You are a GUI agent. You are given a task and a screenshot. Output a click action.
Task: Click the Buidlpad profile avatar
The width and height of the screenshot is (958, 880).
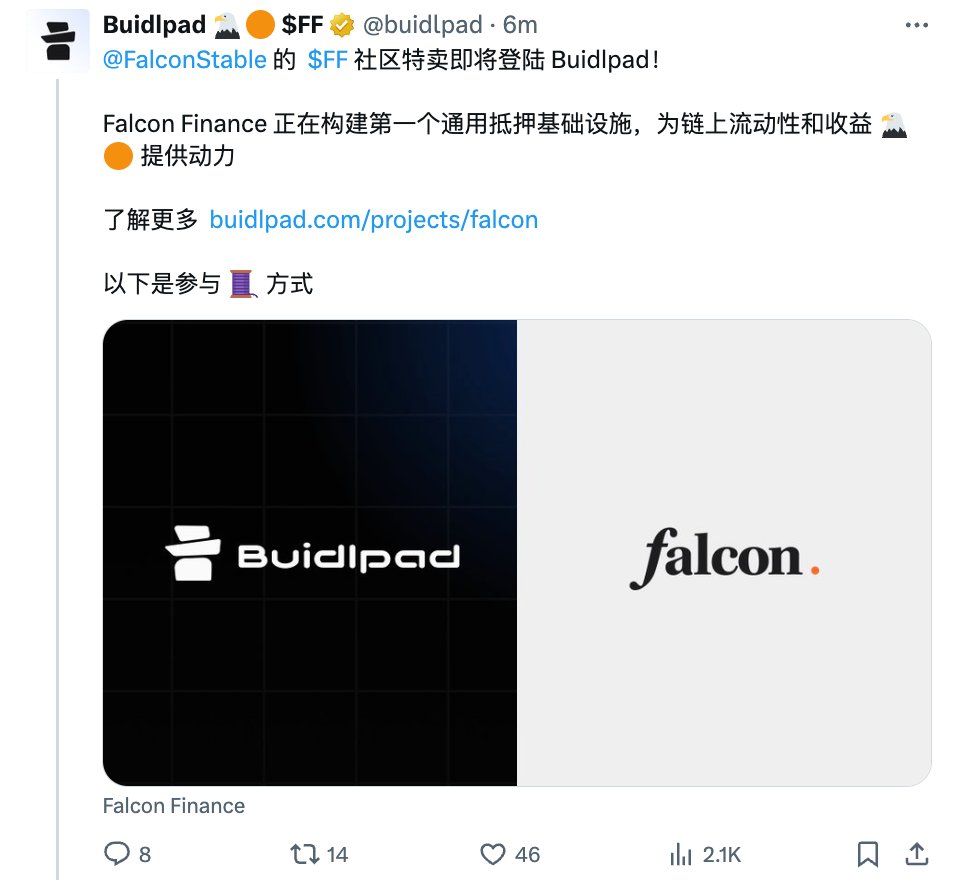pyautogui.click(x=58, y=40)
